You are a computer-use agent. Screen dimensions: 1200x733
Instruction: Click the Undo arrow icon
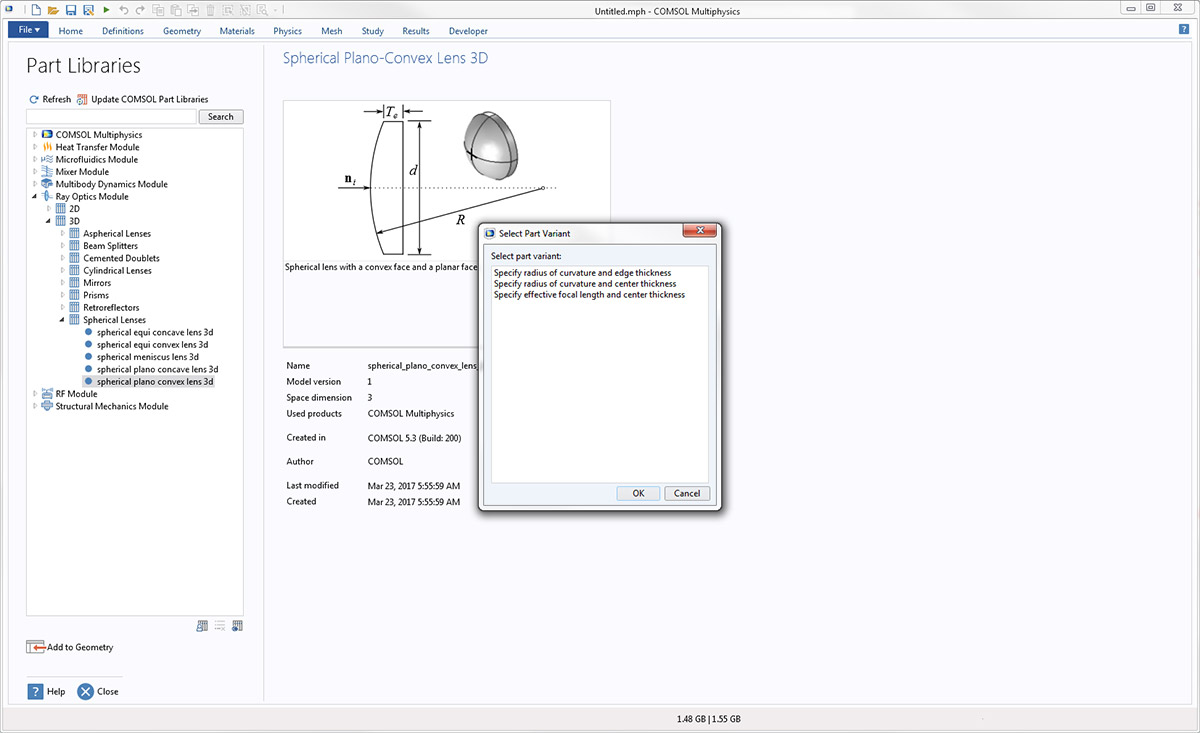click(125, 9)
